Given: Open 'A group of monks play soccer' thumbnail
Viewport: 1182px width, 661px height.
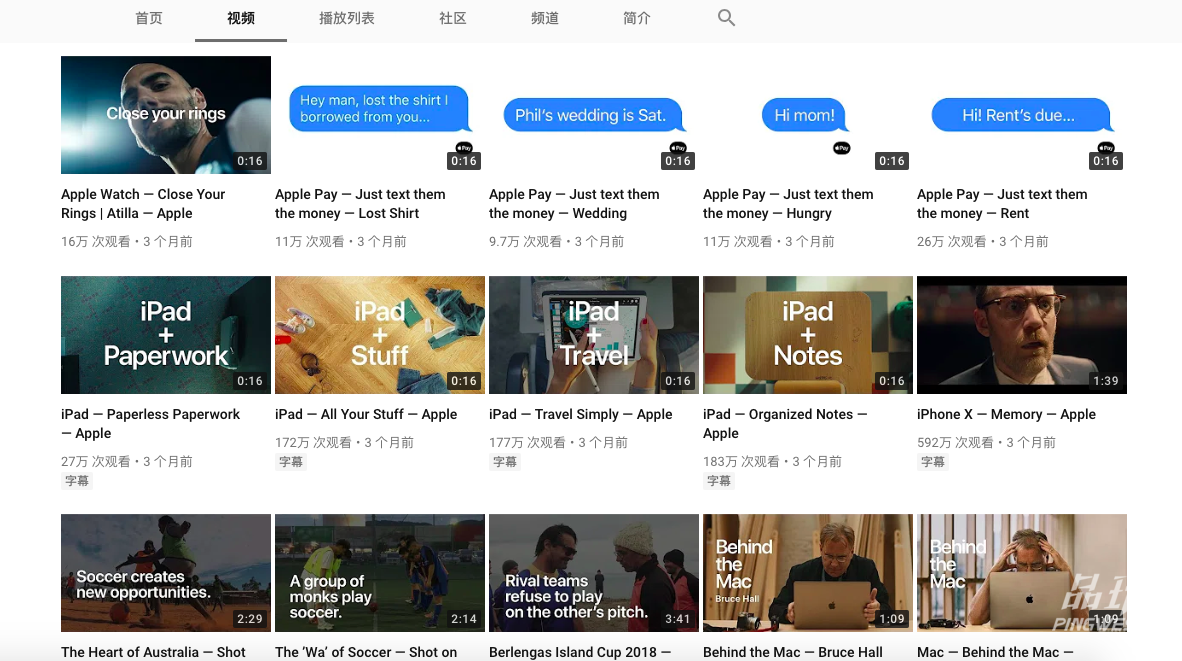Looking at the screenshot, I should (379, 573).
